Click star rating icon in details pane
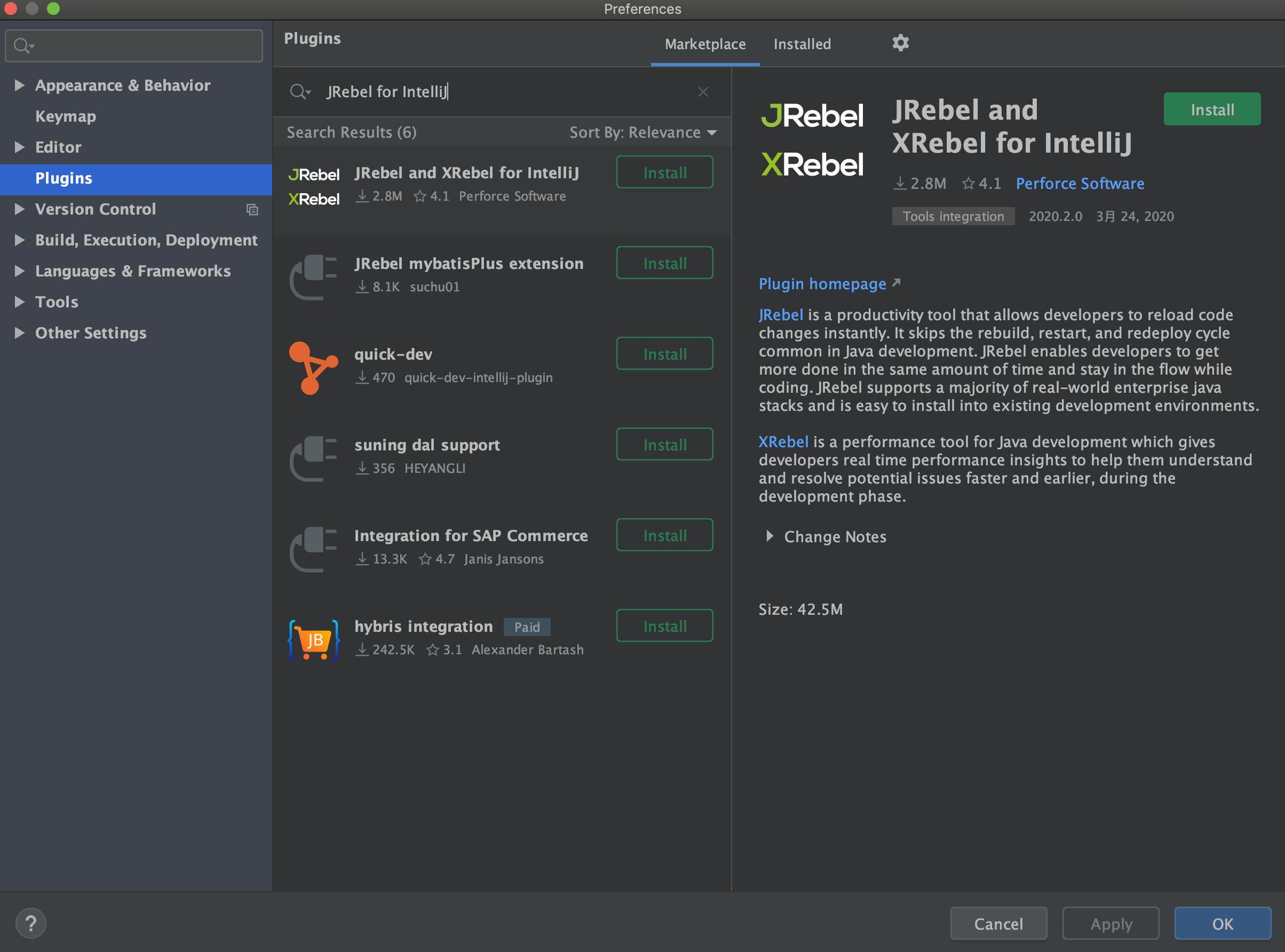The image size is (1285, 952). point(968,183)
